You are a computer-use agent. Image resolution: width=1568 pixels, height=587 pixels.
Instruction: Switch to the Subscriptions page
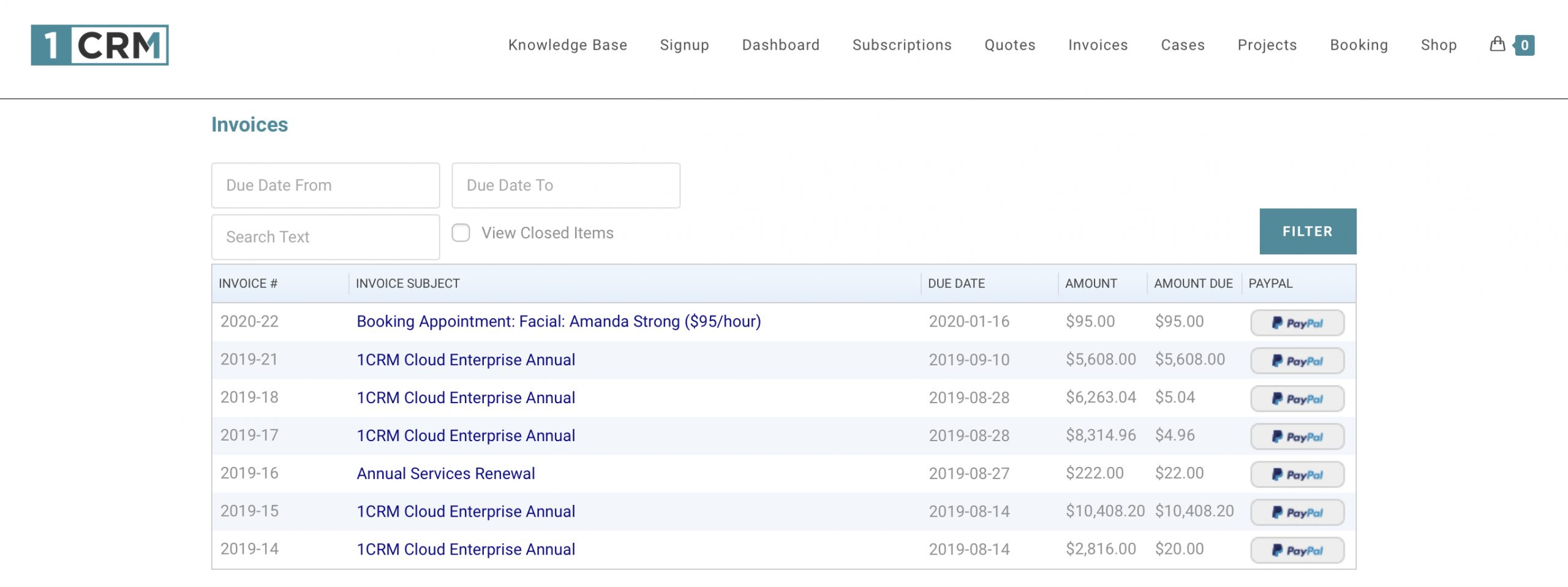coord(902,45)
